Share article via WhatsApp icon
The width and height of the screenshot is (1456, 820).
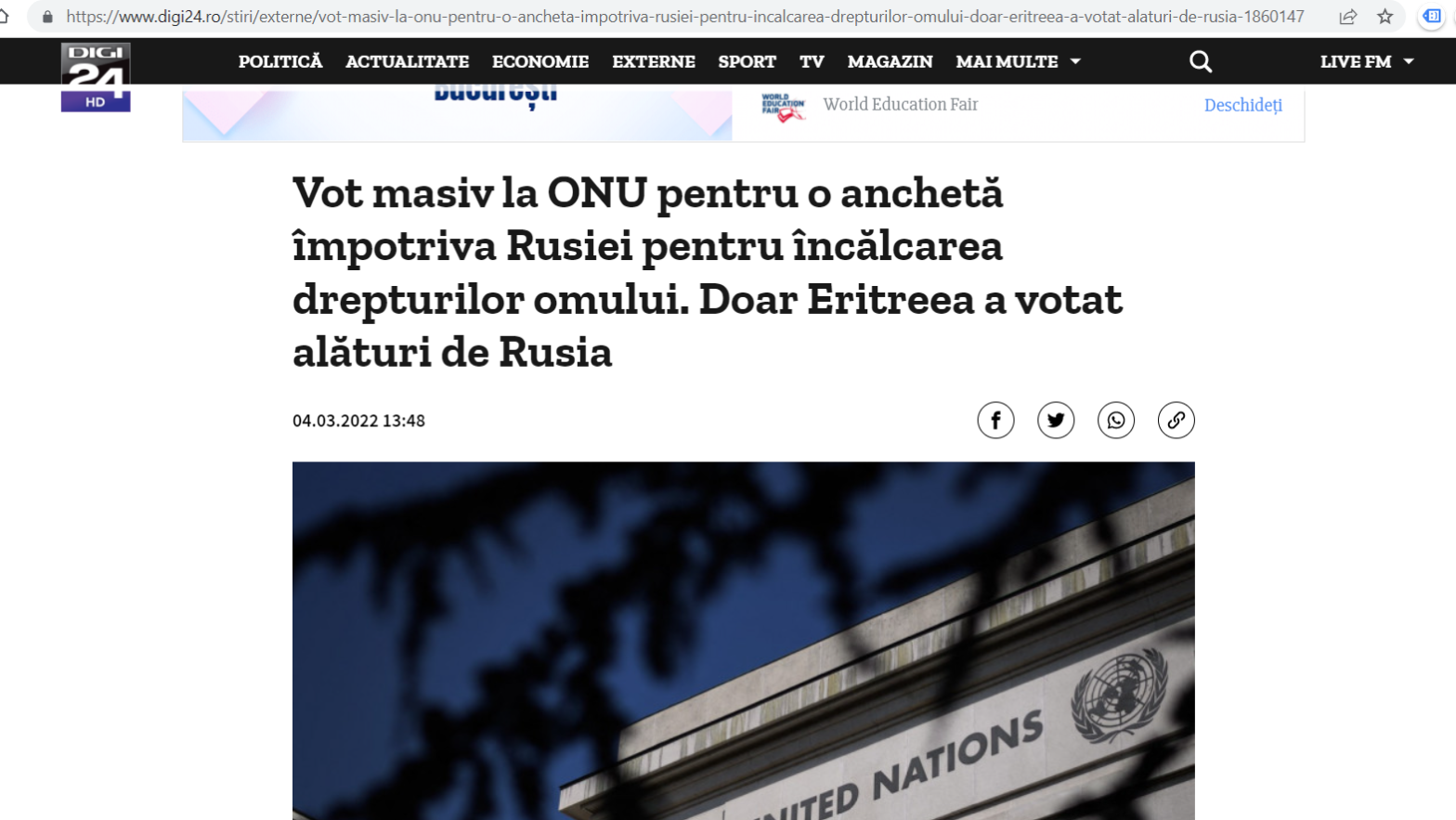pos(1116,421)
